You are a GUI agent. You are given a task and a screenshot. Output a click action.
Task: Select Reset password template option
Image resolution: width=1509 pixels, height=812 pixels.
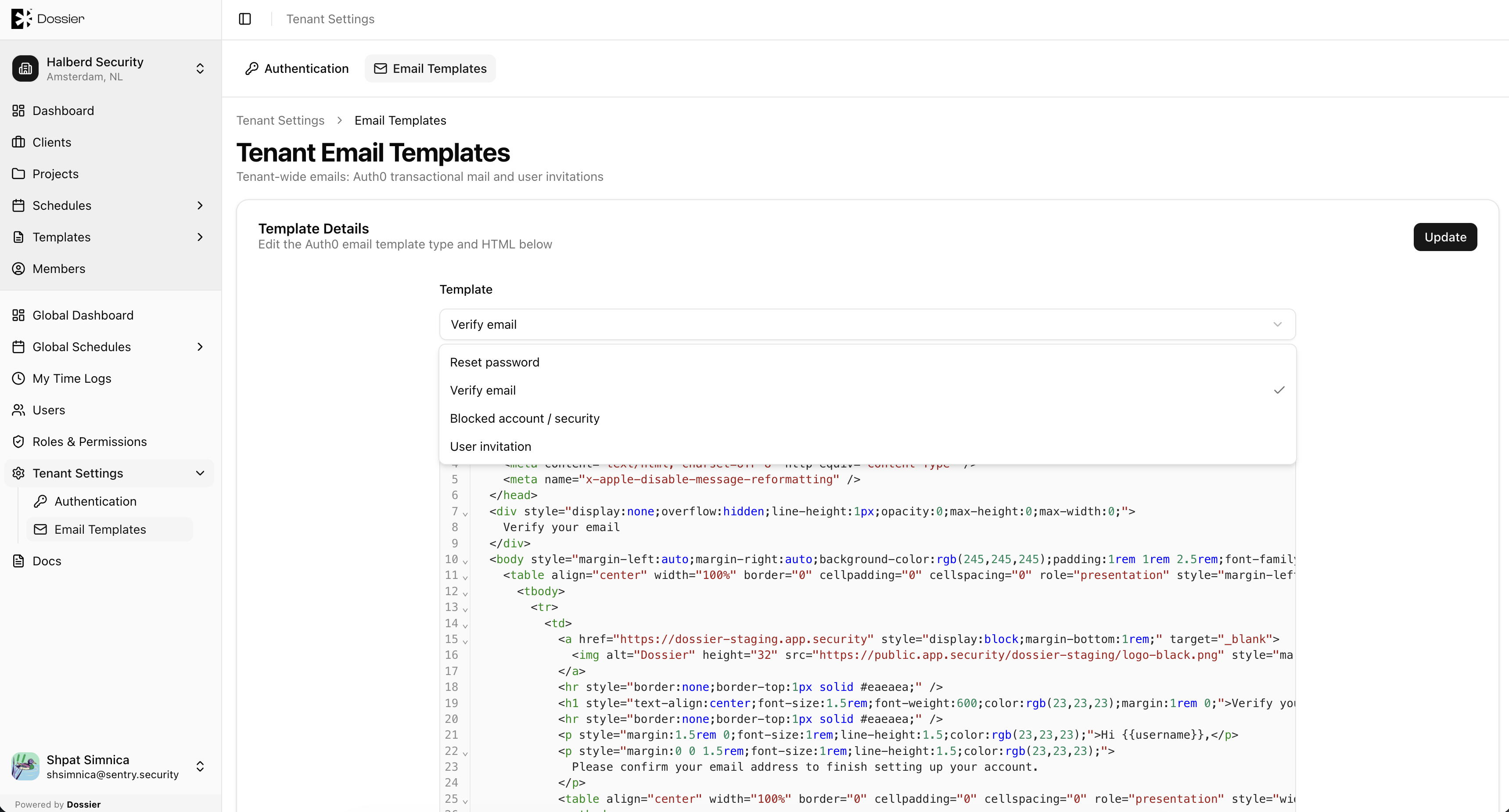pyautogui.click(x=867, y=362)
